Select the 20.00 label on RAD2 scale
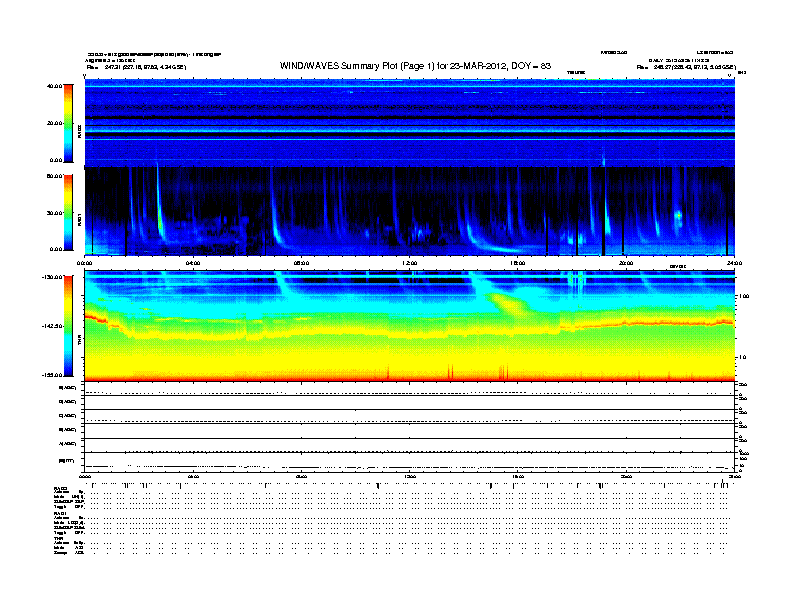This screenshot has height=612, width=792. point(54,123)
